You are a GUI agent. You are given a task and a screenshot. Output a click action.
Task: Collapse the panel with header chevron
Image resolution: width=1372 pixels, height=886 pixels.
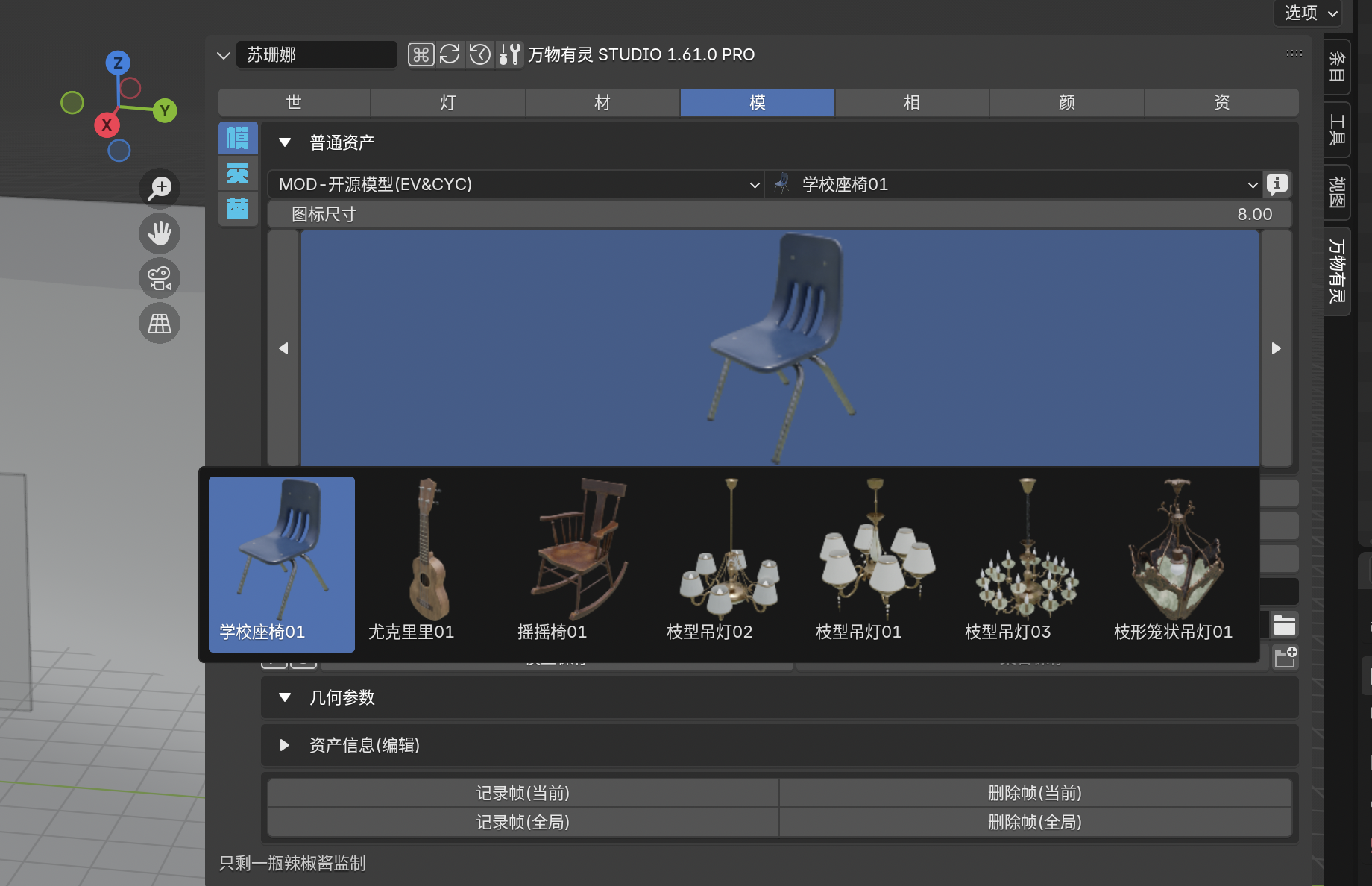point(223,55)
